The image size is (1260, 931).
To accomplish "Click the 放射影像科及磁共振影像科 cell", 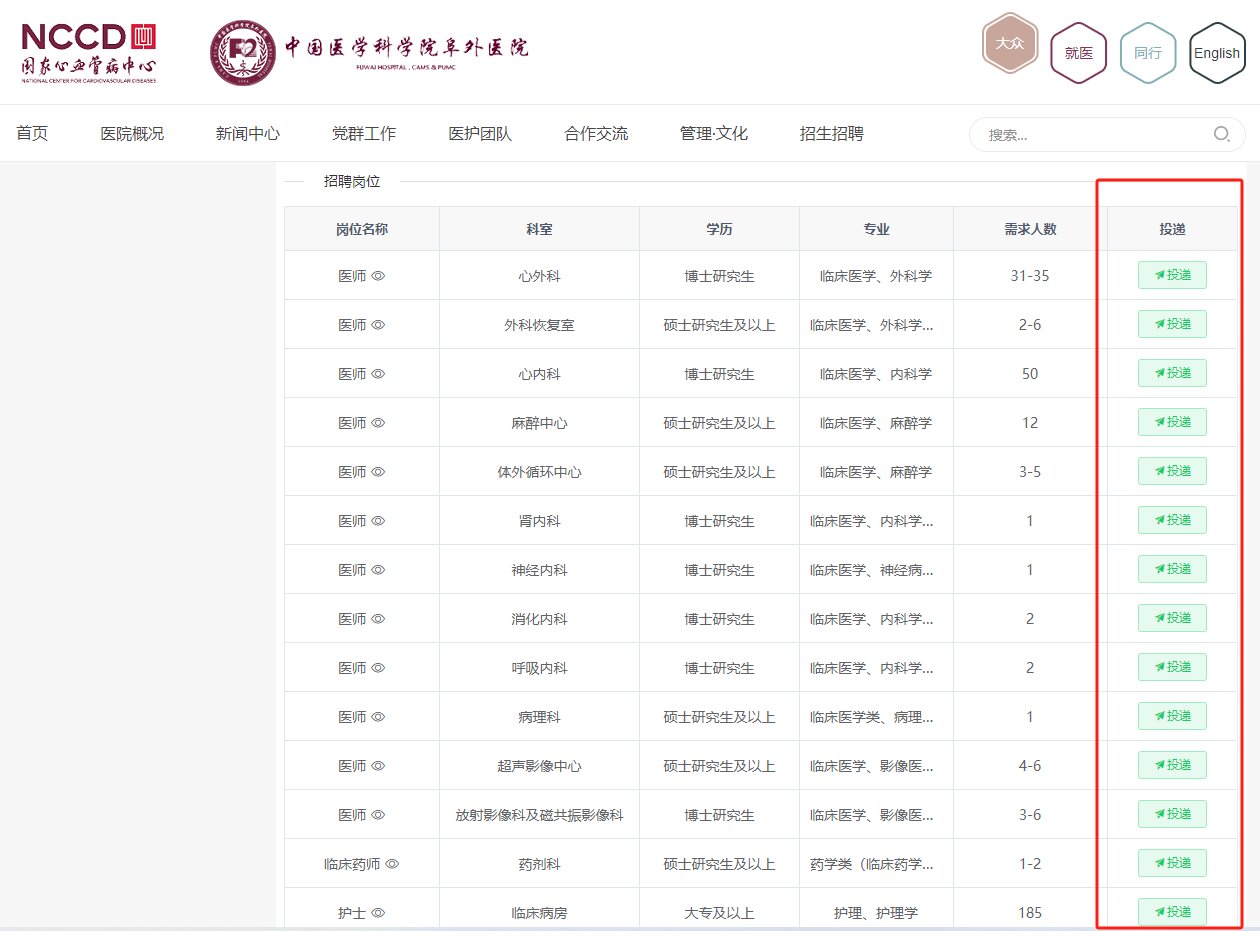I will point(539,815).
